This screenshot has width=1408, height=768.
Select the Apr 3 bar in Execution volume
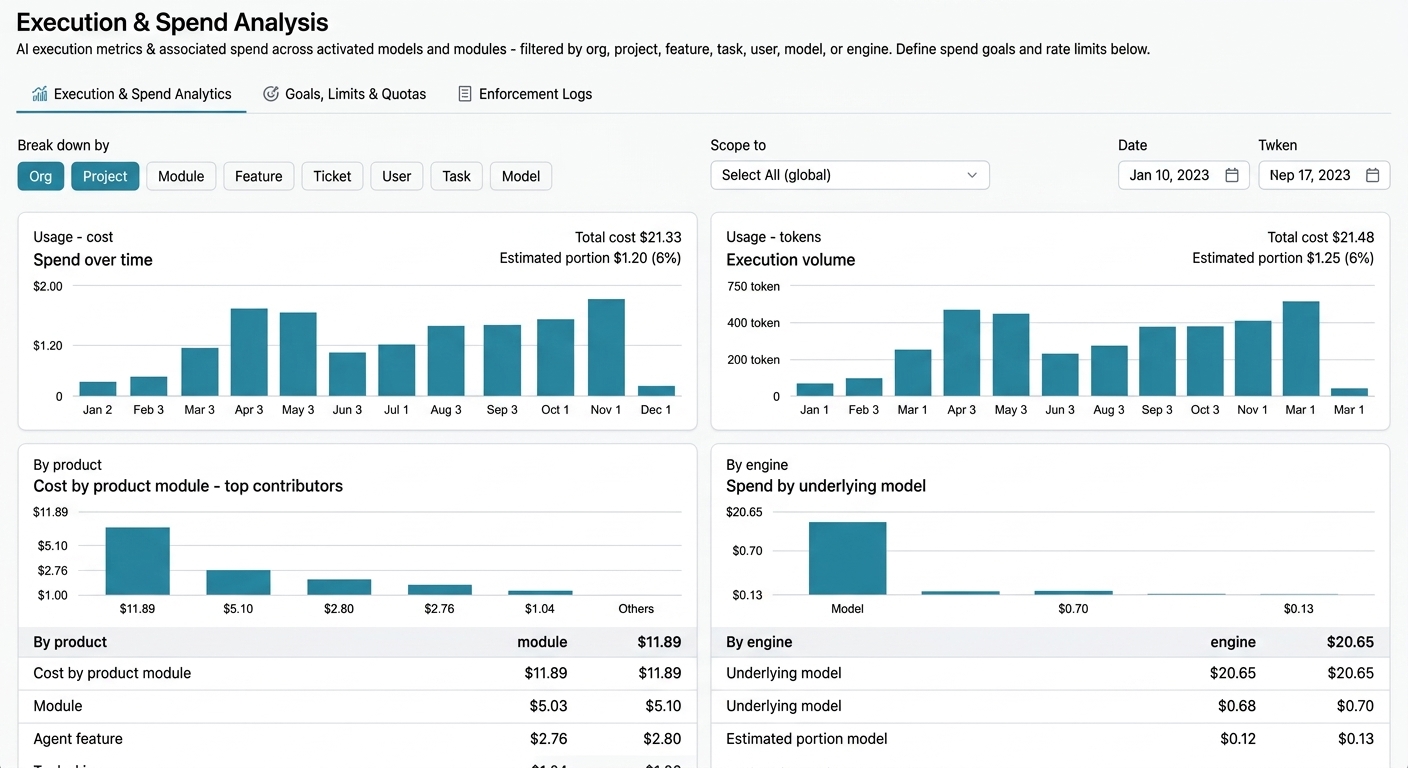point(962,353)
